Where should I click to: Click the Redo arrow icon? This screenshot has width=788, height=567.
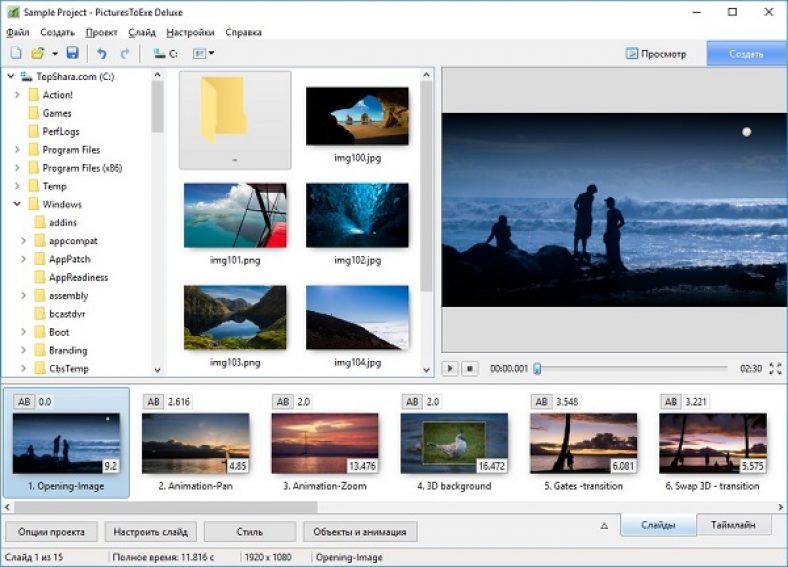pos(125,53)
